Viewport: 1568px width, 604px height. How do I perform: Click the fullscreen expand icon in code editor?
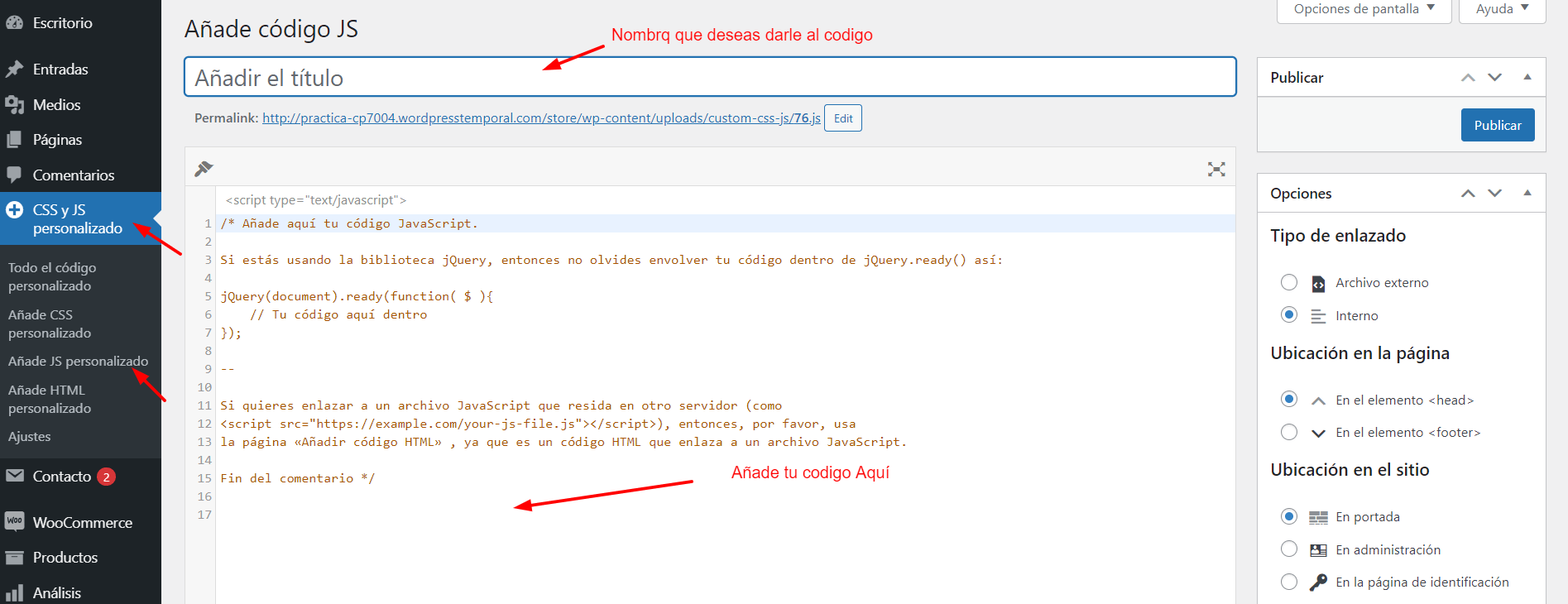pos(1216,170)
